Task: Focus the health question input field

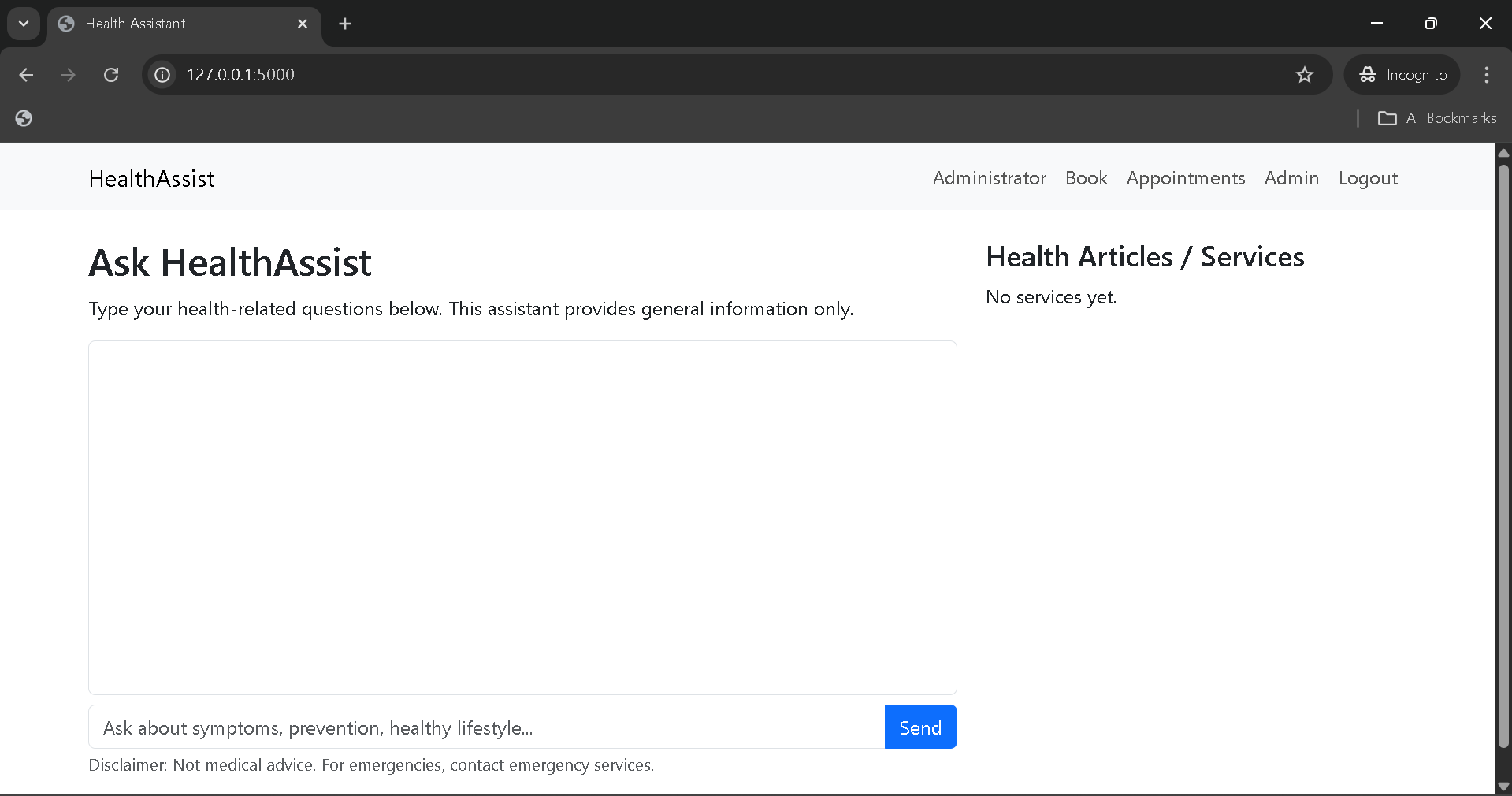Action: coord(486,727)
